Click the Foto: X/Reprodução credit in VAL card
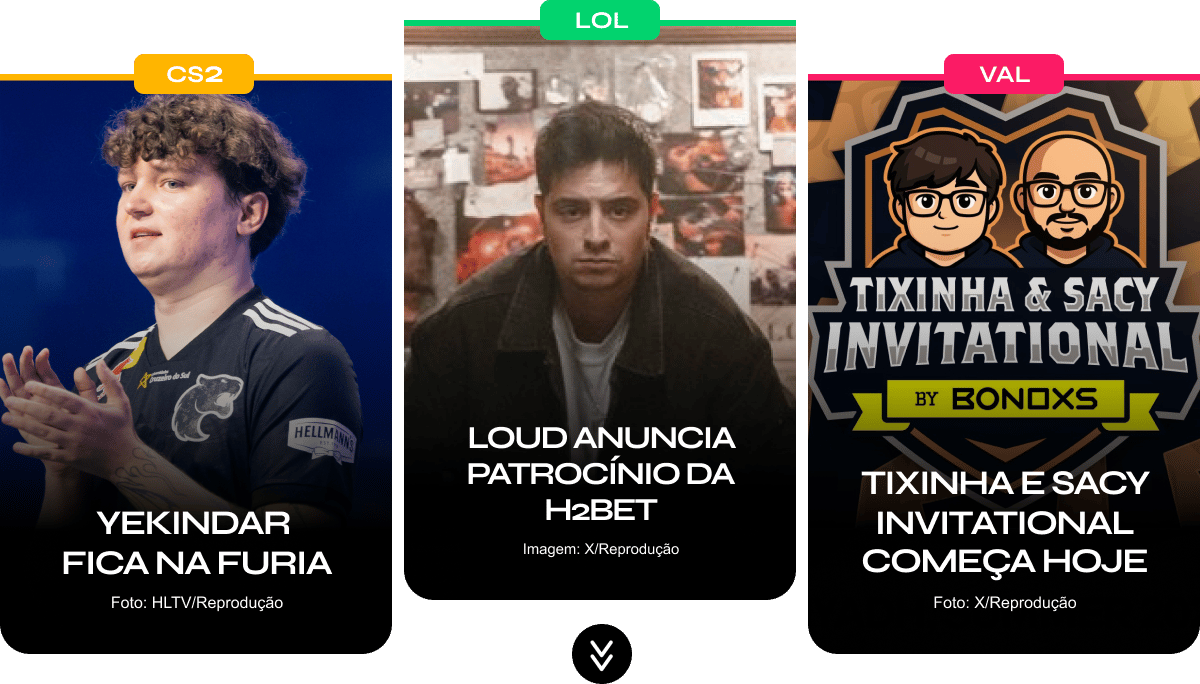Screen dimensions: 1200x684 click(x=1004, y=603)
